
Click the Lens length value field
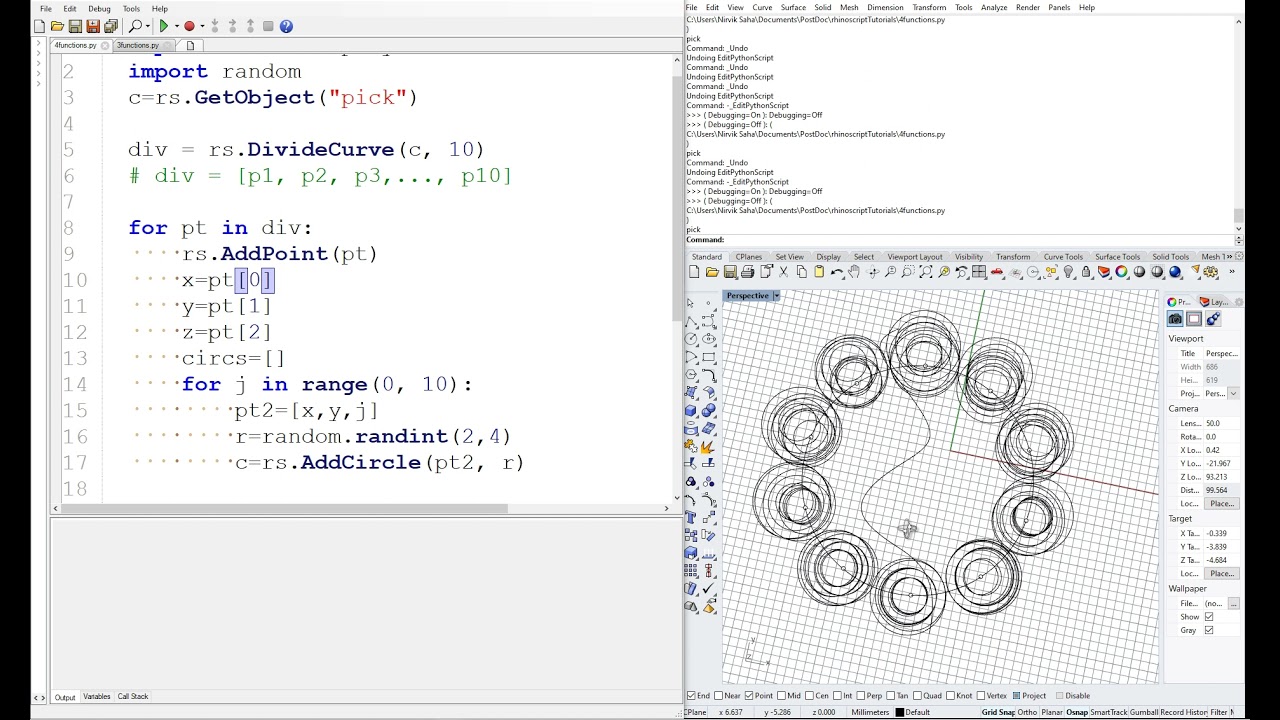click(x=1221, y=423)
